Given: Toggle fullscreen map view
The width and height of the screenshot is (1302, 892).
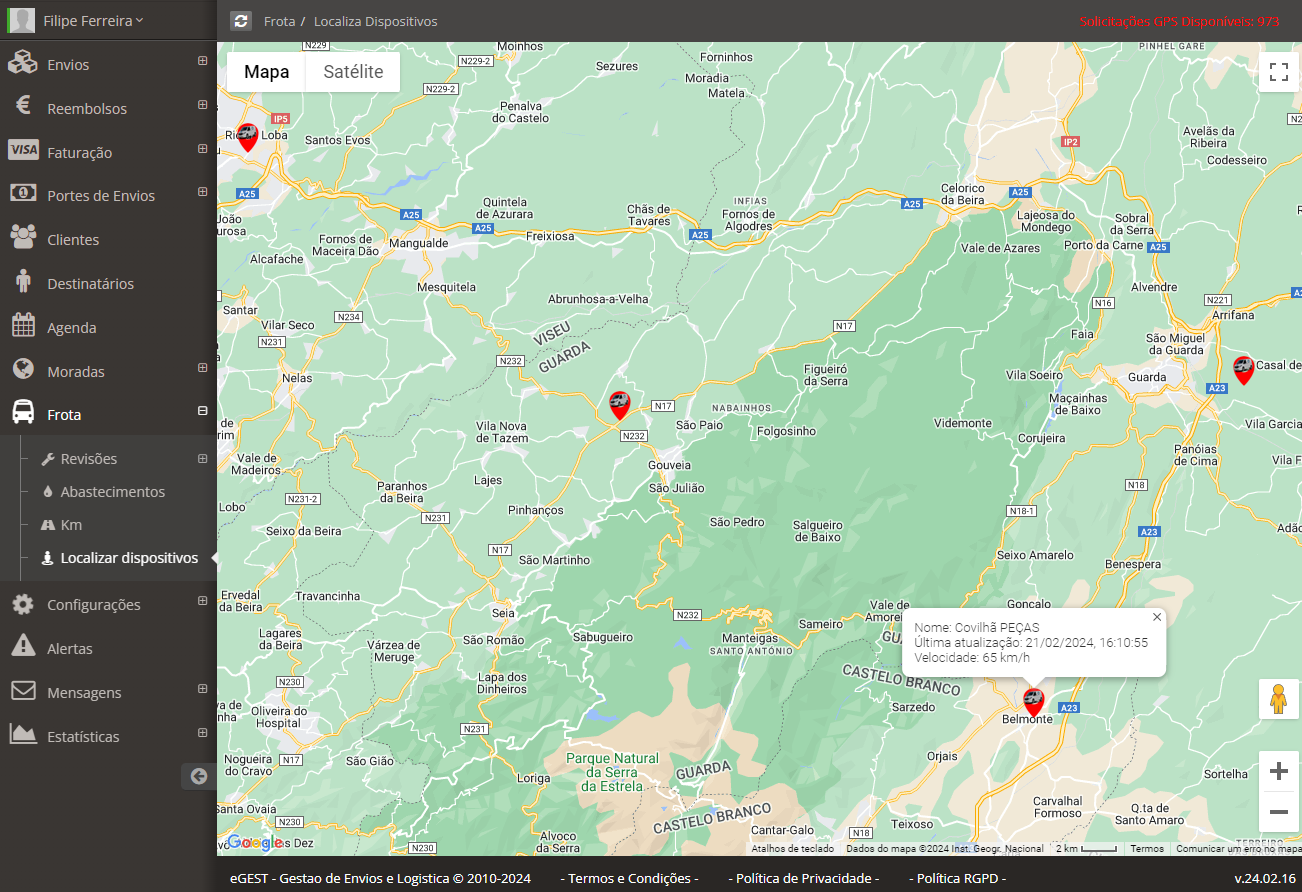Looking at the screenshot, I should coord(1278,72).
